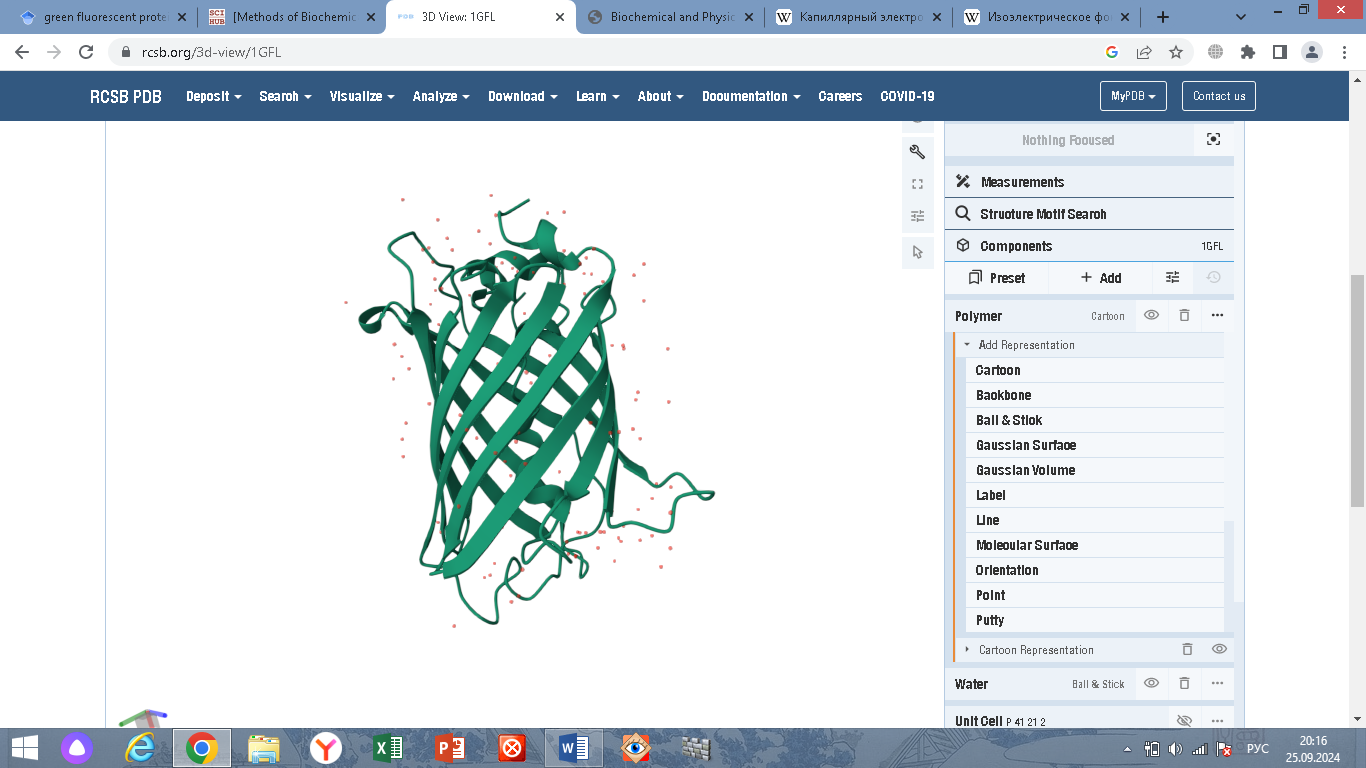
Task: Open a new browser tab
Action: coord(1162,17)
